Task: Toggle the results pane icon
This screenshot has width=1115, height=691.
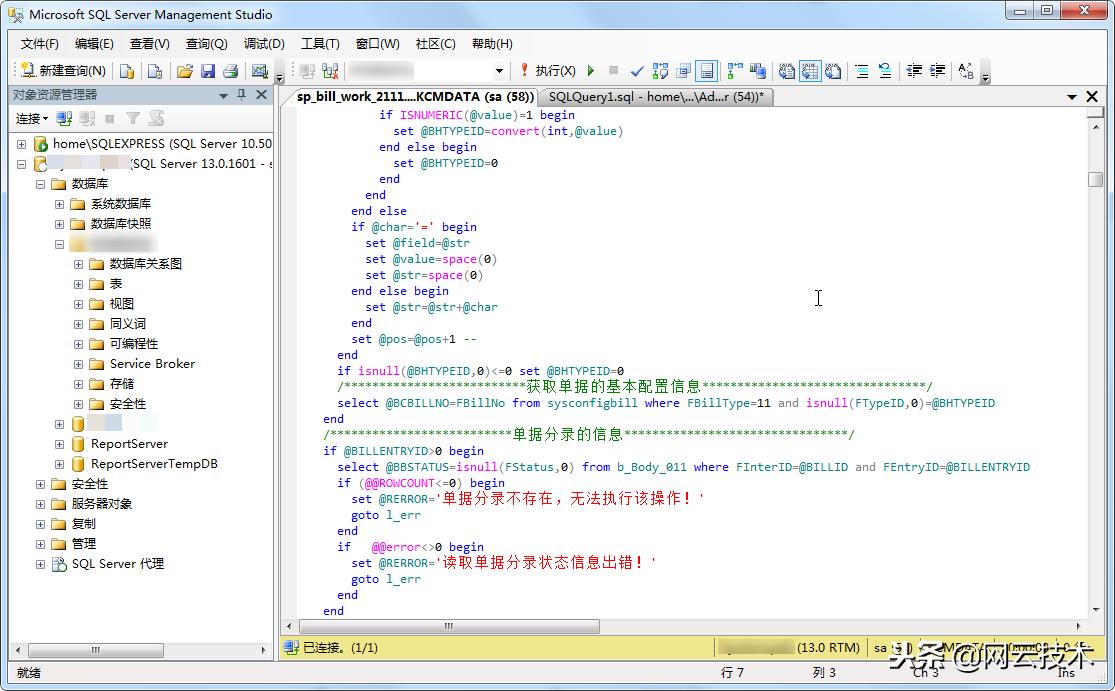Action: click(706, 71)
